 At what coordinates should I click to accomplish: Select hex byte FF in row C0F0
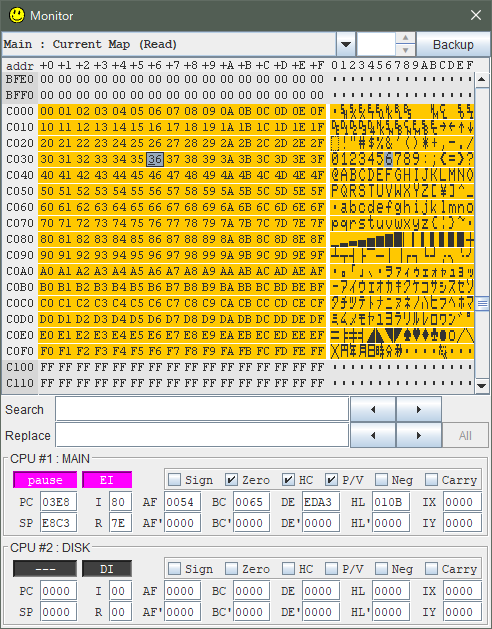click(317, 351)
